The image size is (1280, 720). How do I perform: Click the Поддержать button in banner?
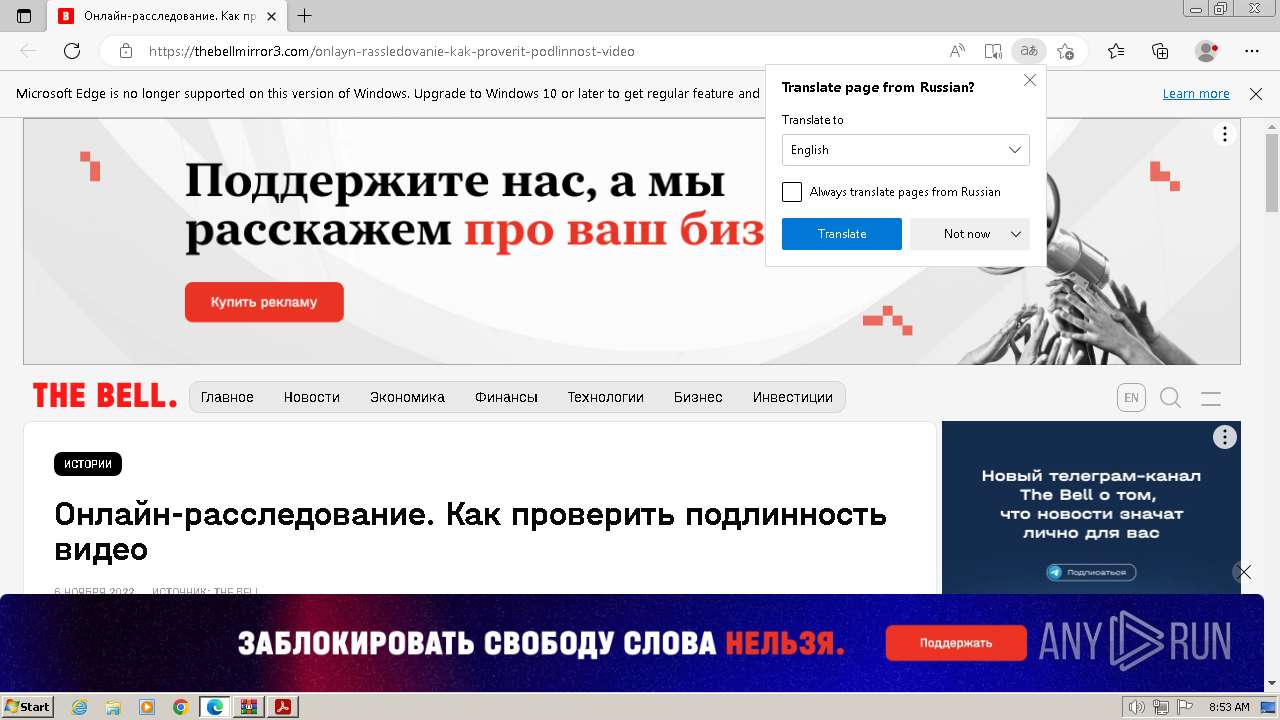[x=956, y=643]
